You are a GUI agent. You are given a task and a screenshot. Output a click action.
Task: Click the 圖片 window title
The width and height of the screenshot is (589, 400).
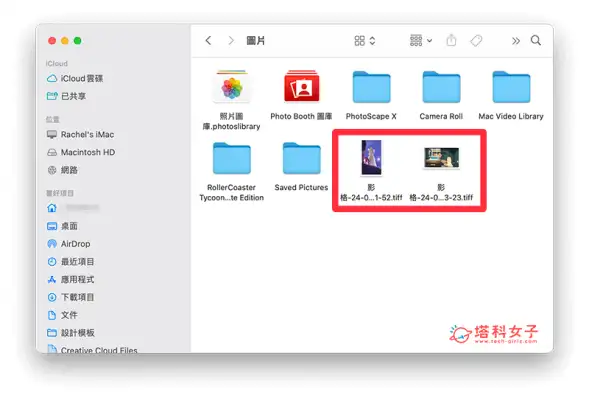[256, 41]
